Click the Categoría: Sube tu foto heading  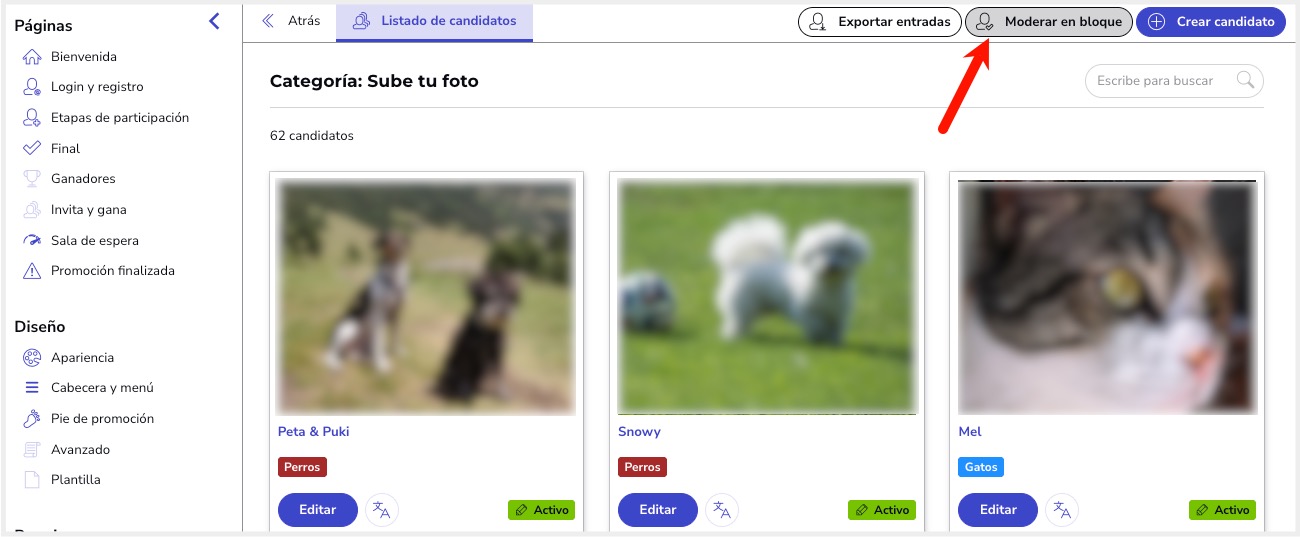point(374,81)
